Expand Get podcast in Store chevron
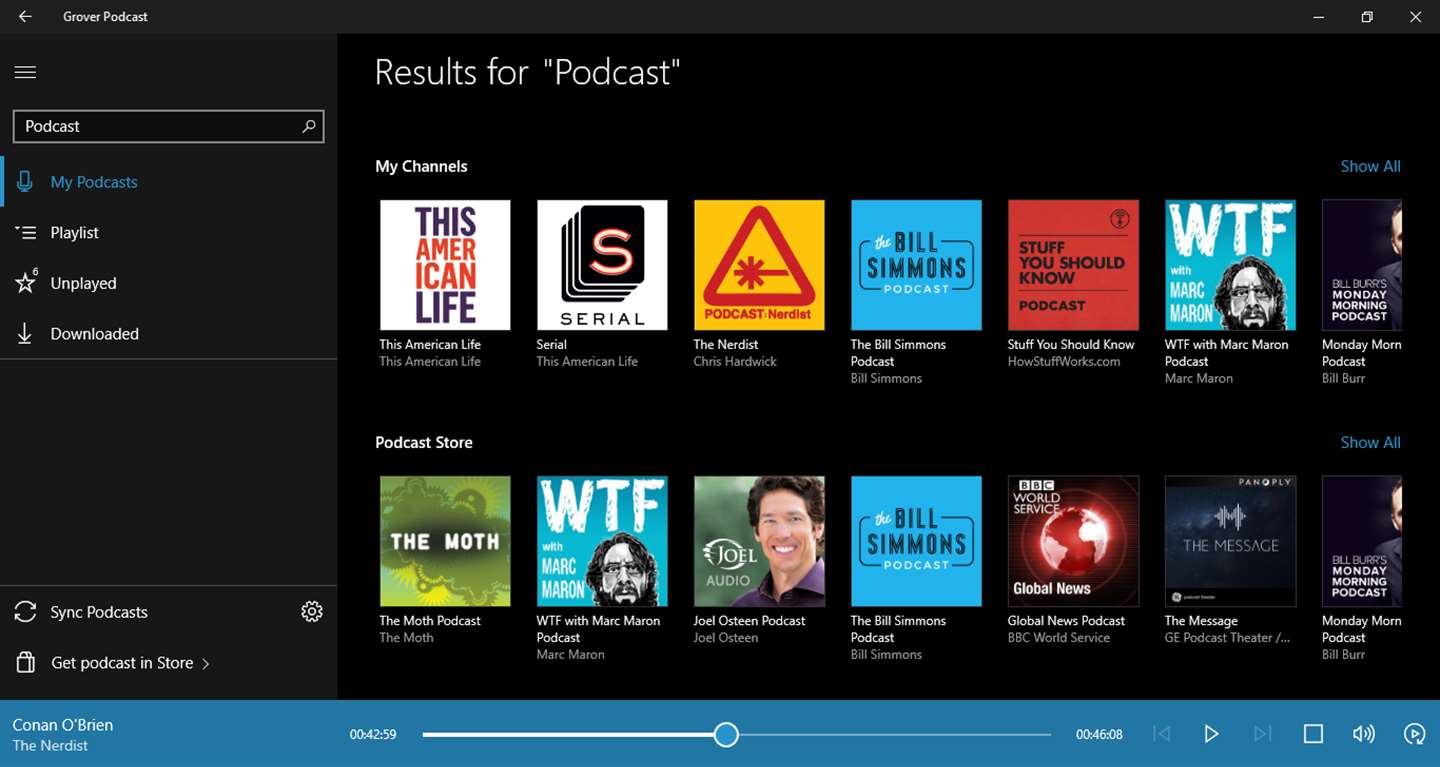Viewport: 1440px width, 767px height. coord(206,663)
